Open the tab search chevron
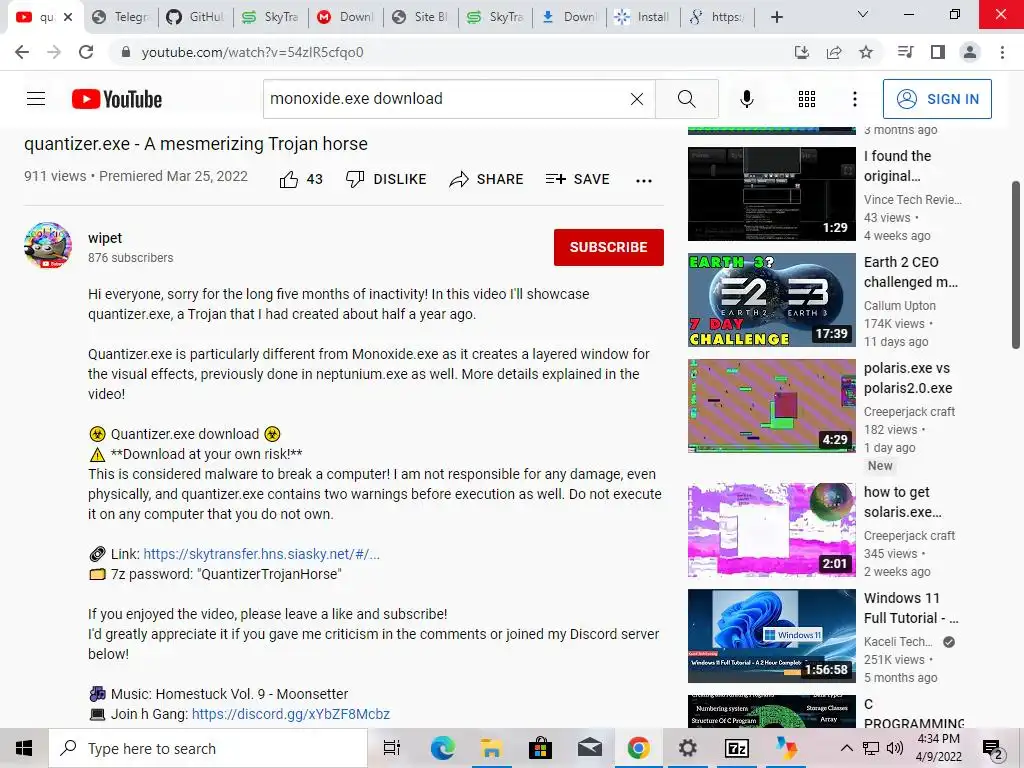 coord(863,14)
